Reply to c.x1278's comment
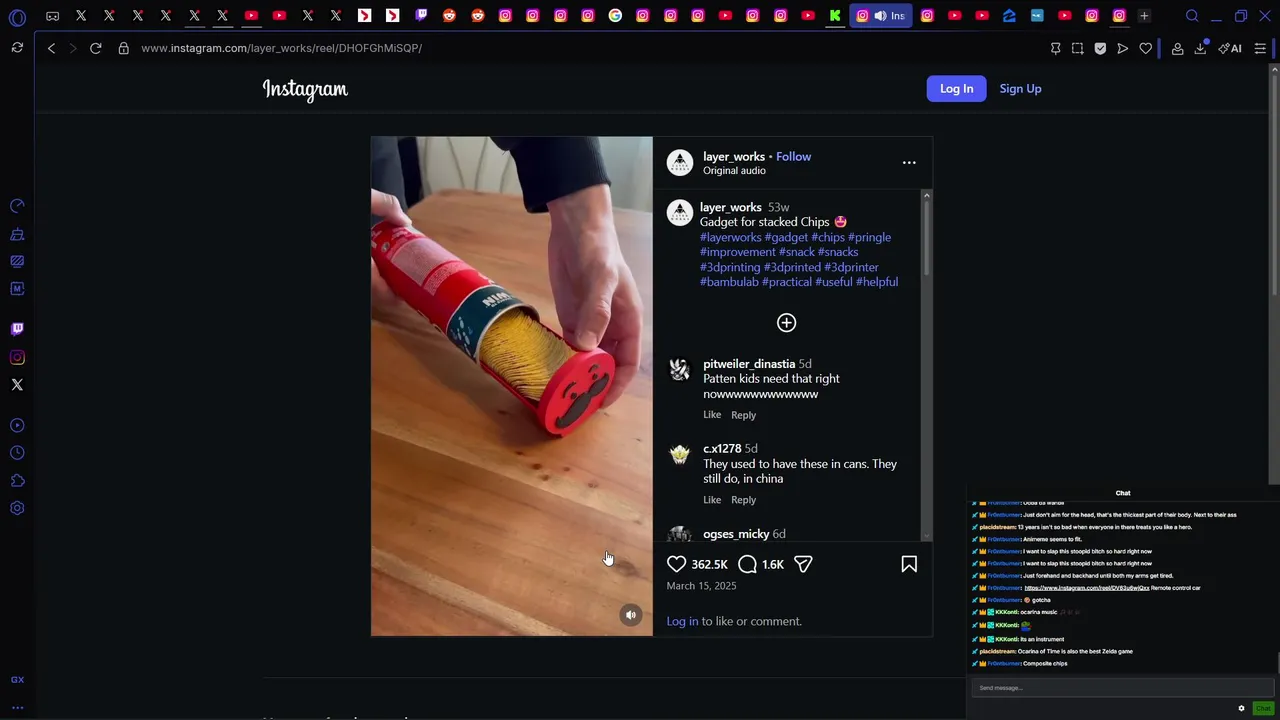 point(743,500)
